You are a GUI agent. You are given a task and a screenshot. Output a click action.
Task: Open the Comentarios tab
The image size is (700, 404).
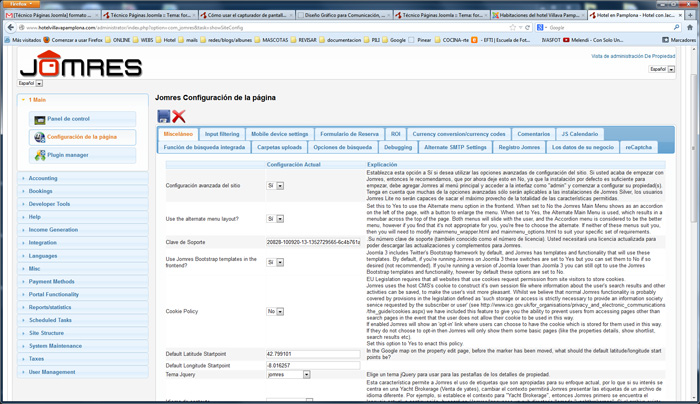coord(533,134)
